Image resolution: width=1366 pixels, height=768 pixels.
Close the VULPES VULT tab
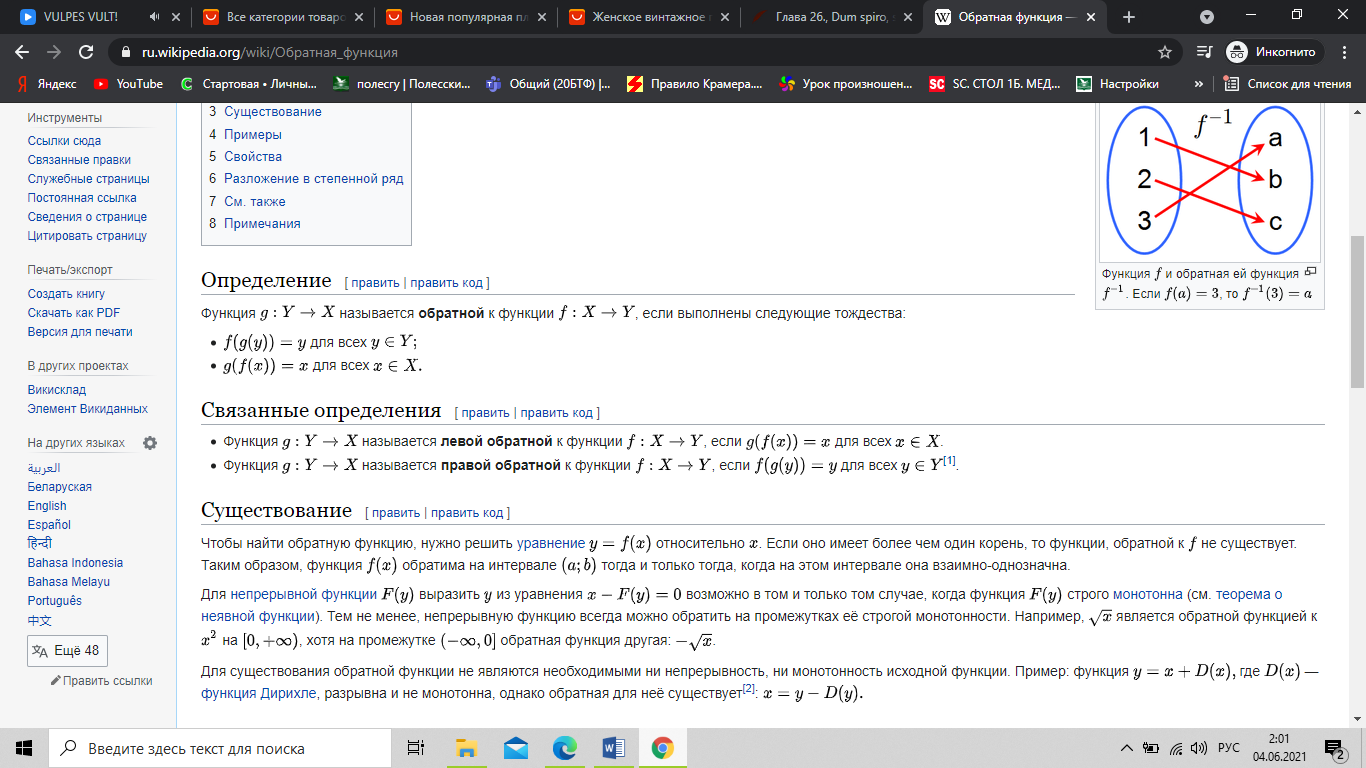tap(178, 17)
